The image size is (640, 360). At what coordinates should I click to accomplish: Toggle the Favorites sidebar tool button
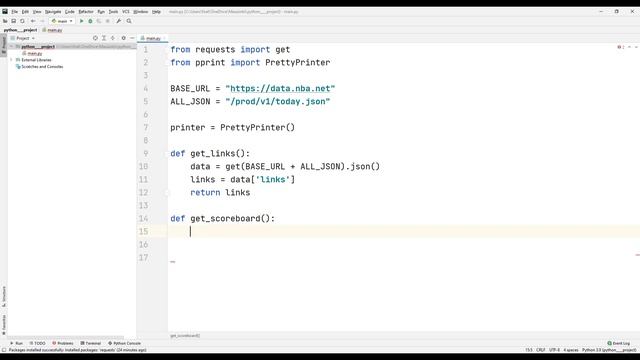coord(4,325)
